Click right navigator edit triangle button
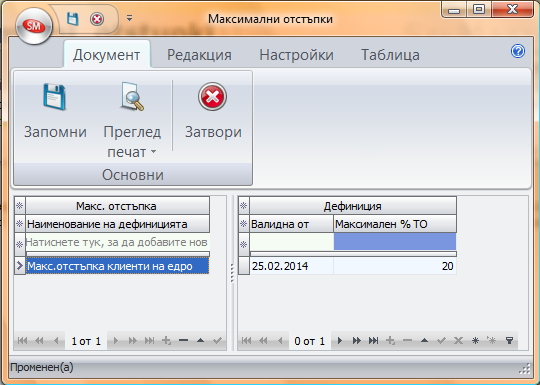The image size is (540, 385). click(x=424, y=341)
